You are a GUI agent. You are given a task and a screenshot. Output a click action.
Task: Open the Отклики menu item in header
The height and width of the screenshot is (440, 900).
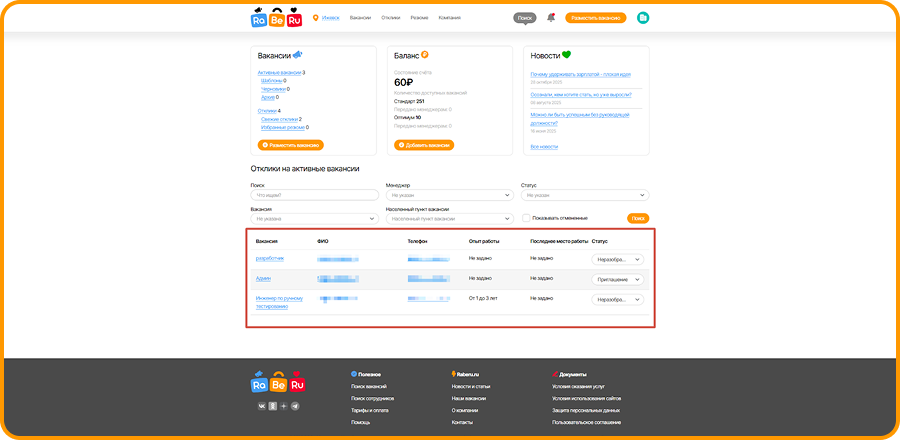point(390,18)
